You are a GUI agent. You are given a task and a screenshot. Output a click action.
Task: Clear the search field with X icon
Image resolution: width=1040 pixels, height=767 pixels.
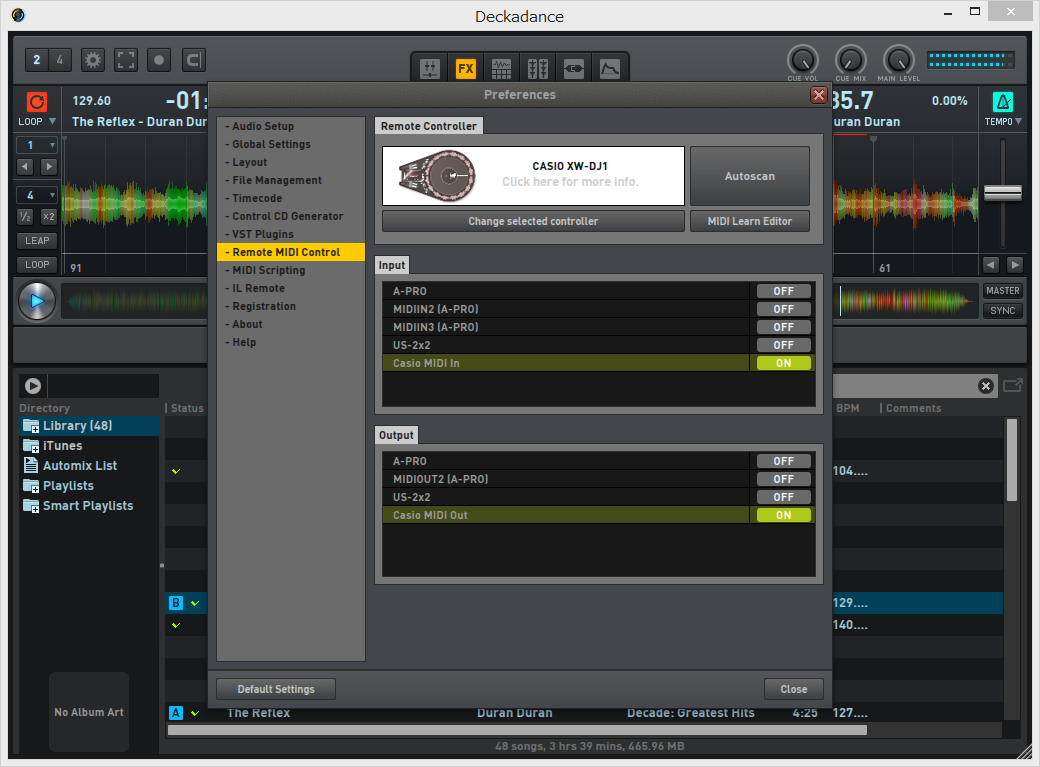[986, 386]
